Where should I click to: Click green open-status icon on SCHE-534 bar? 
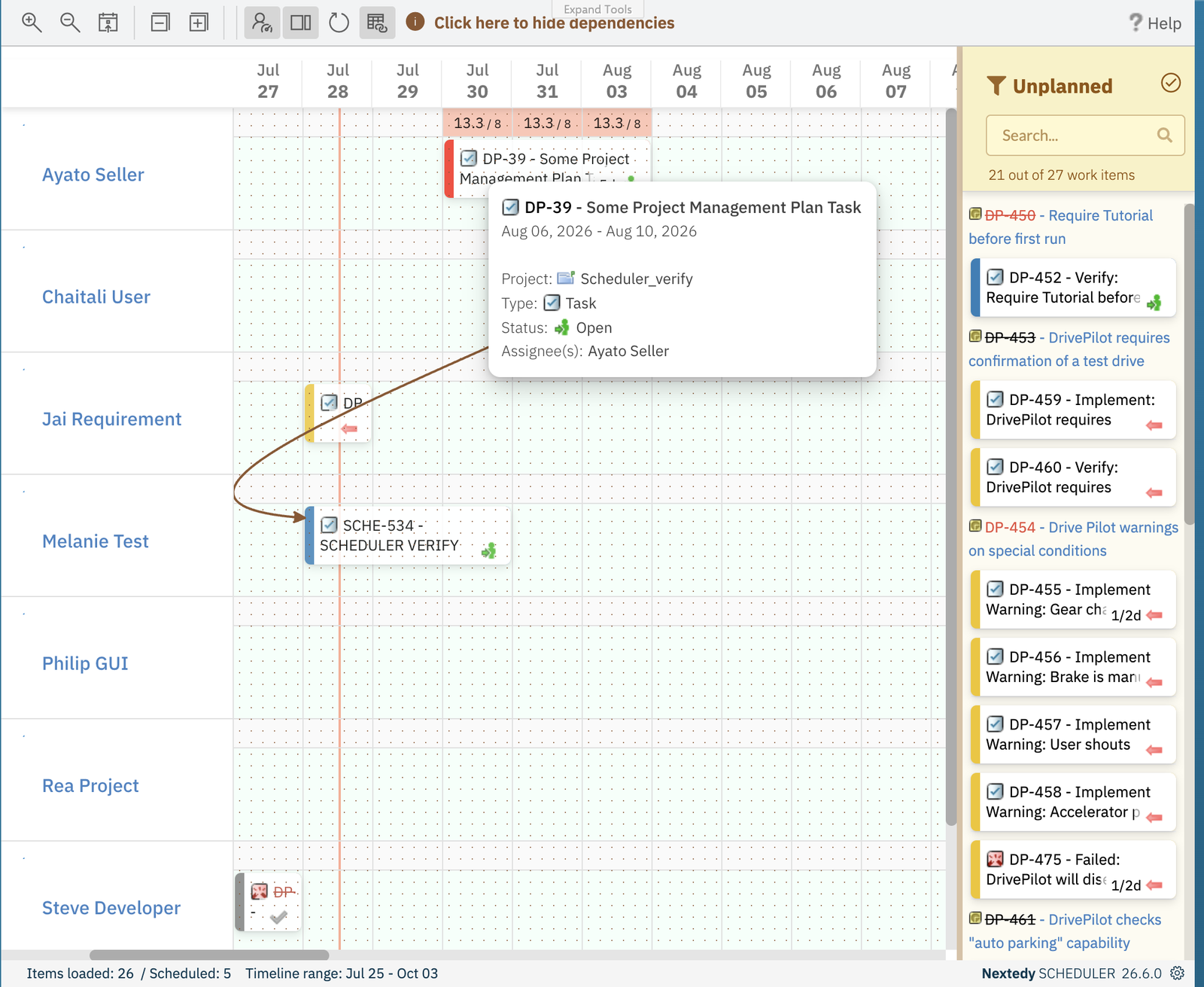(489, 550)
